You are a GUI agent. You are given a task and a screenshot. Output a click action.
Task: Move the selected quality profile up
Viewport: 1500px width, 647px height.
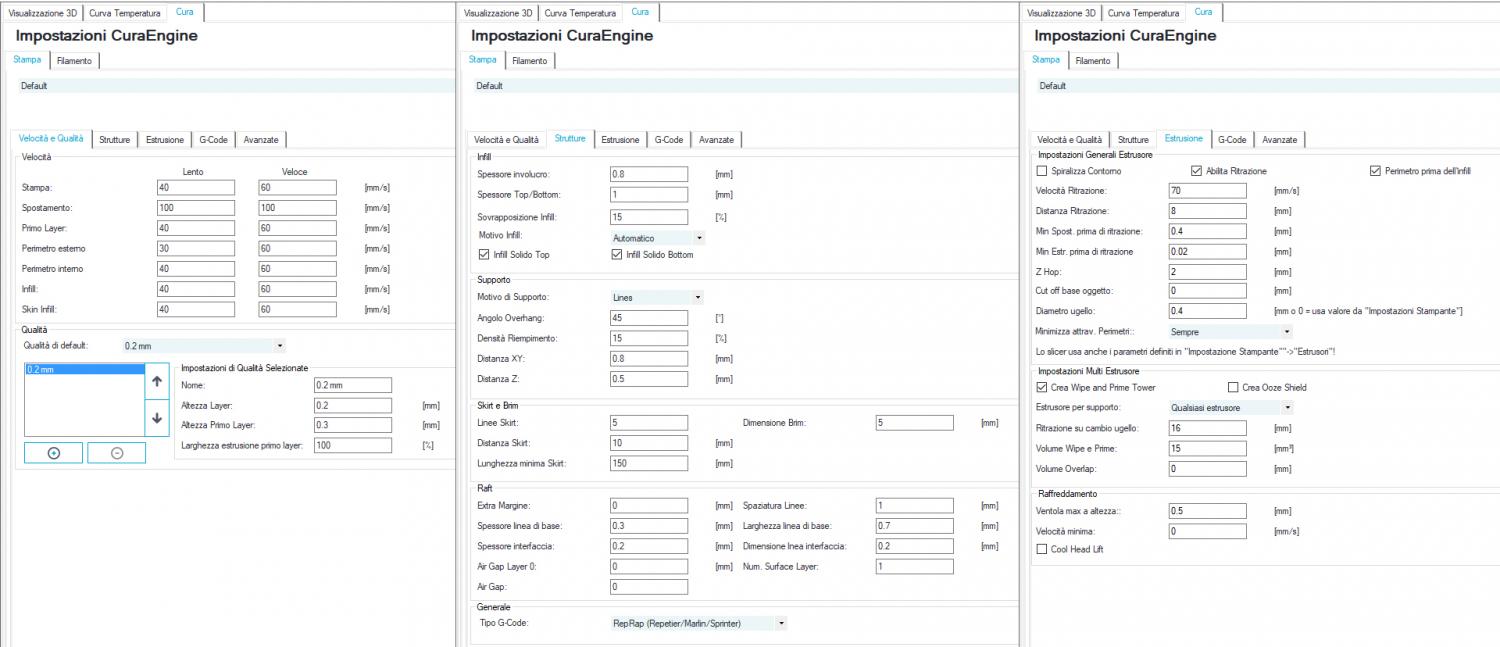pyautogui.click(x=157, y=382)
